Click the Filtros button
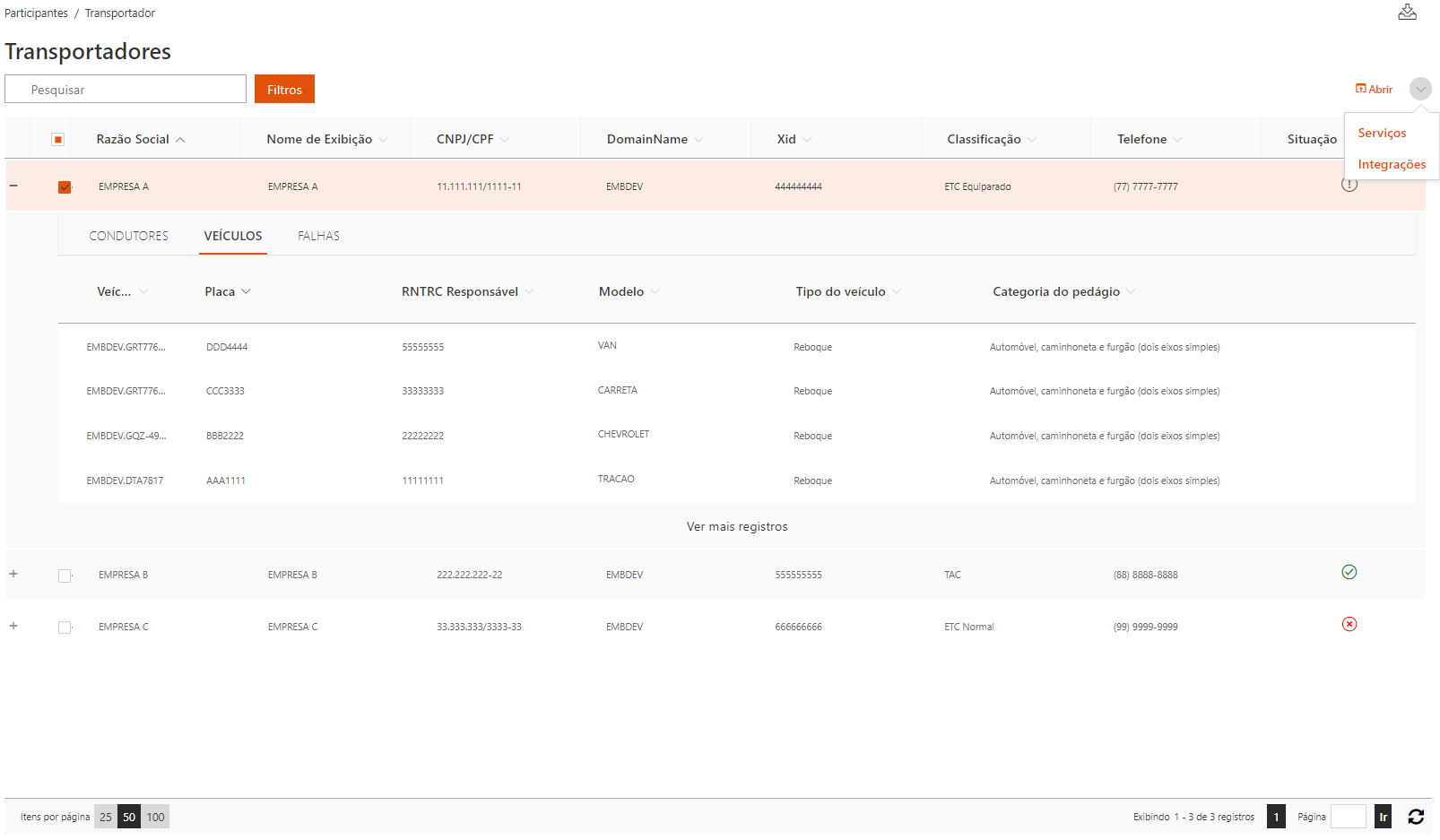The width and height of the screenshot is (1440, 840). tap(284, 90)
